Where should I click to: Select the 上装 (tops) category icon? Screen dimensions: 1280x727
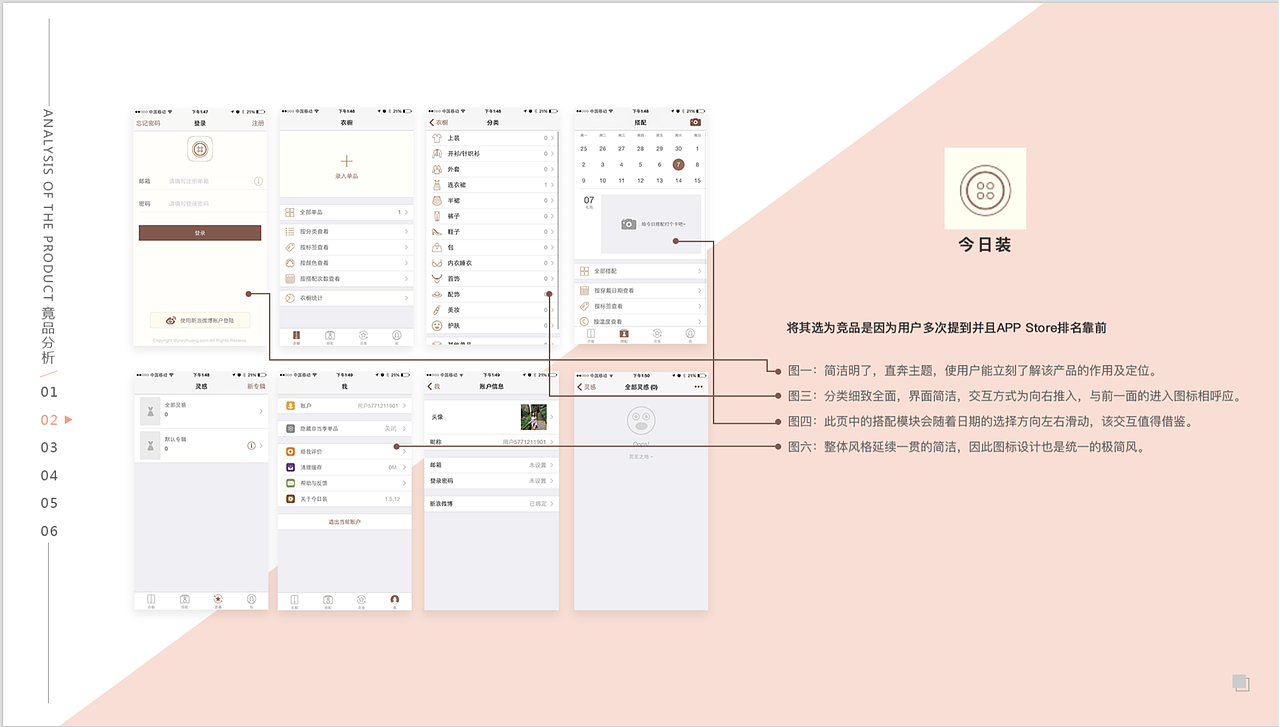click(x=437, y=138)
